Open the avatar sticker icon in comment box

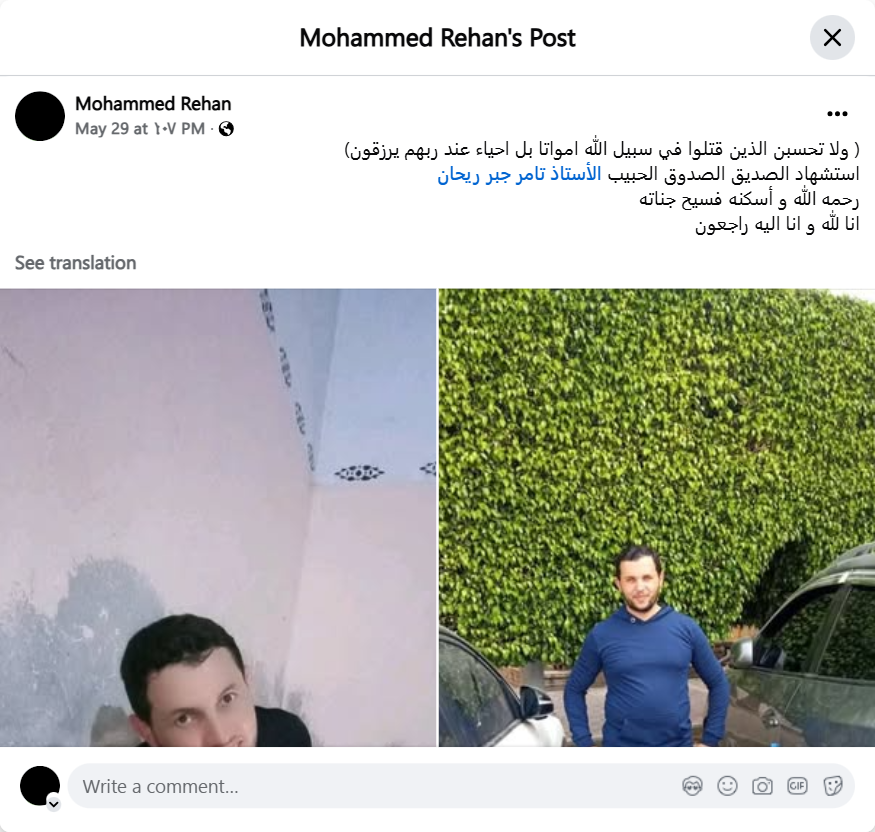pyautogui.click(x=692, y=786)
